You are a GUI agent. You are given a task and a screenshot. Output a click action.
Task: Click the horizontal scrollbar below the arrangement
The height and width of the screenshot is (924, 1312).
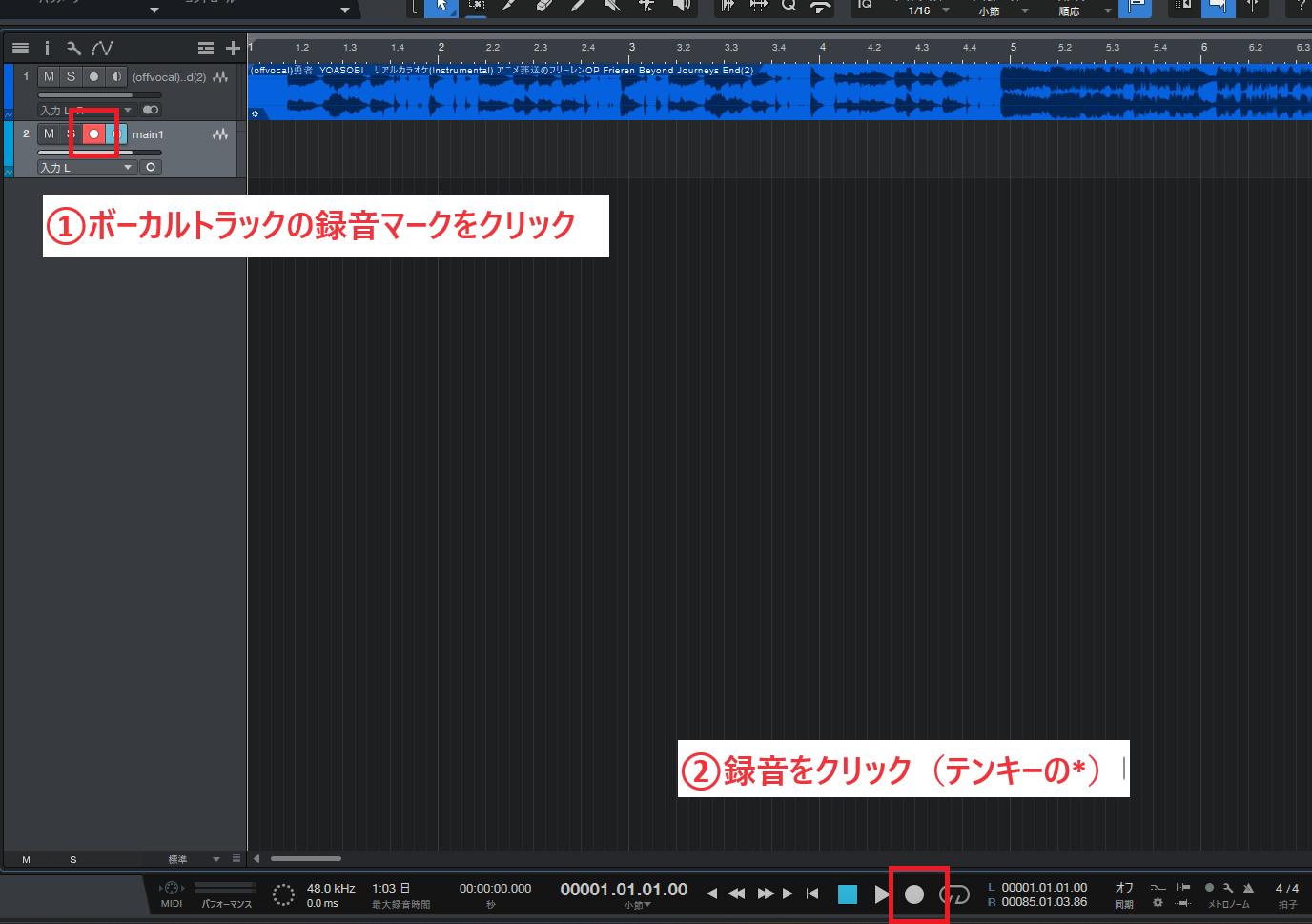pos(305,858)
